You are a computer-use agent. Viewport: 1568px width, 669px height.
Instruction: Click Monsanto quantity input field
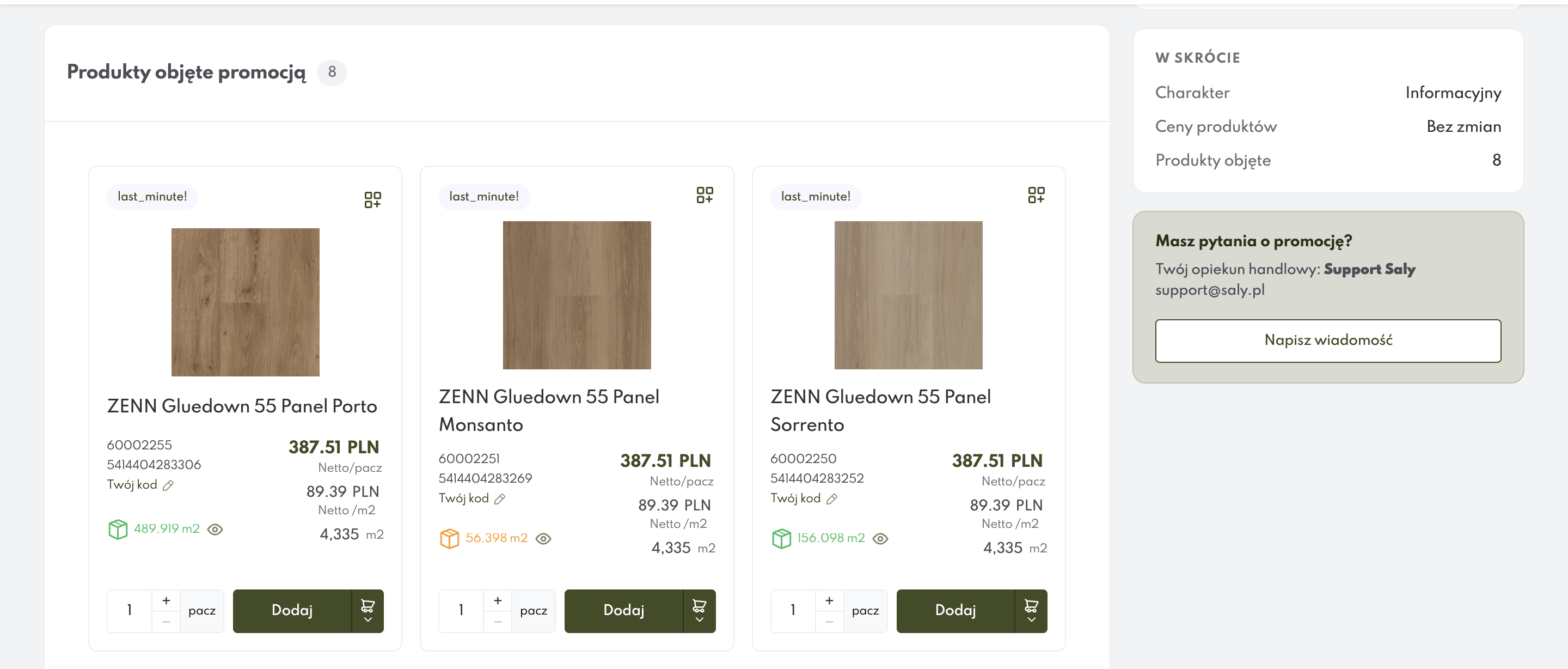click(461, 611)
